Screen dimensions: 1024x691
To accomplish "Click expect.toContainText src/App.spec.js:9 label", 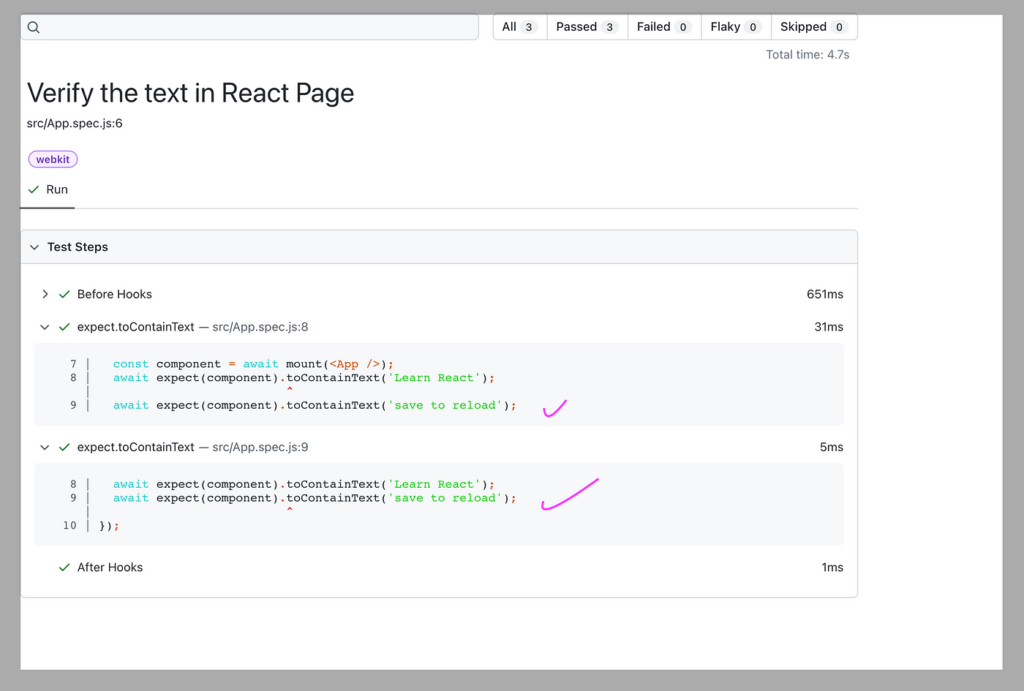I will pyautogui.click(x=193, y=447).
